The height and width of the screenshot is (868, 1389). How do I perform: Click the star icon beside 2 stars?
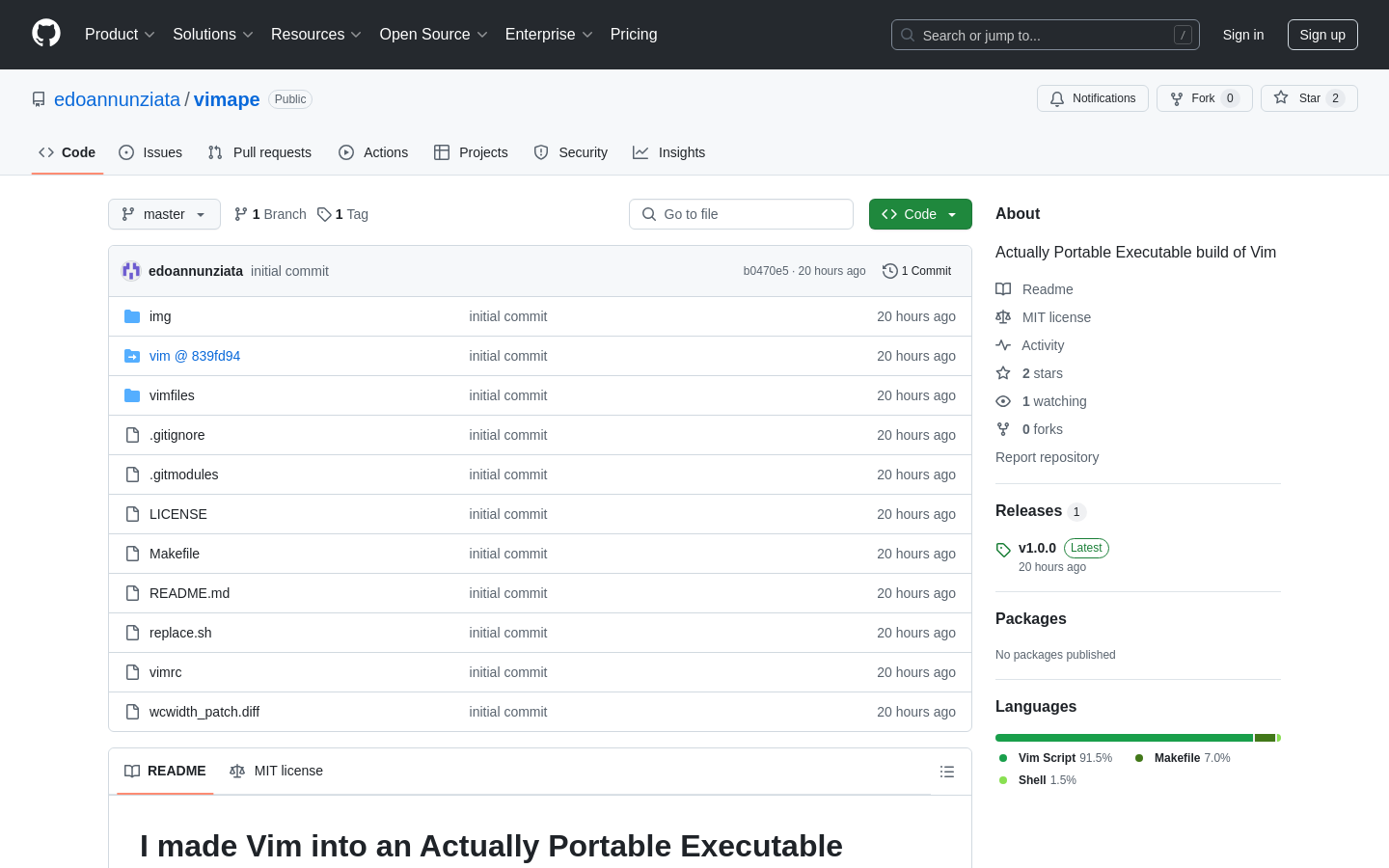tap(1003, 373)
